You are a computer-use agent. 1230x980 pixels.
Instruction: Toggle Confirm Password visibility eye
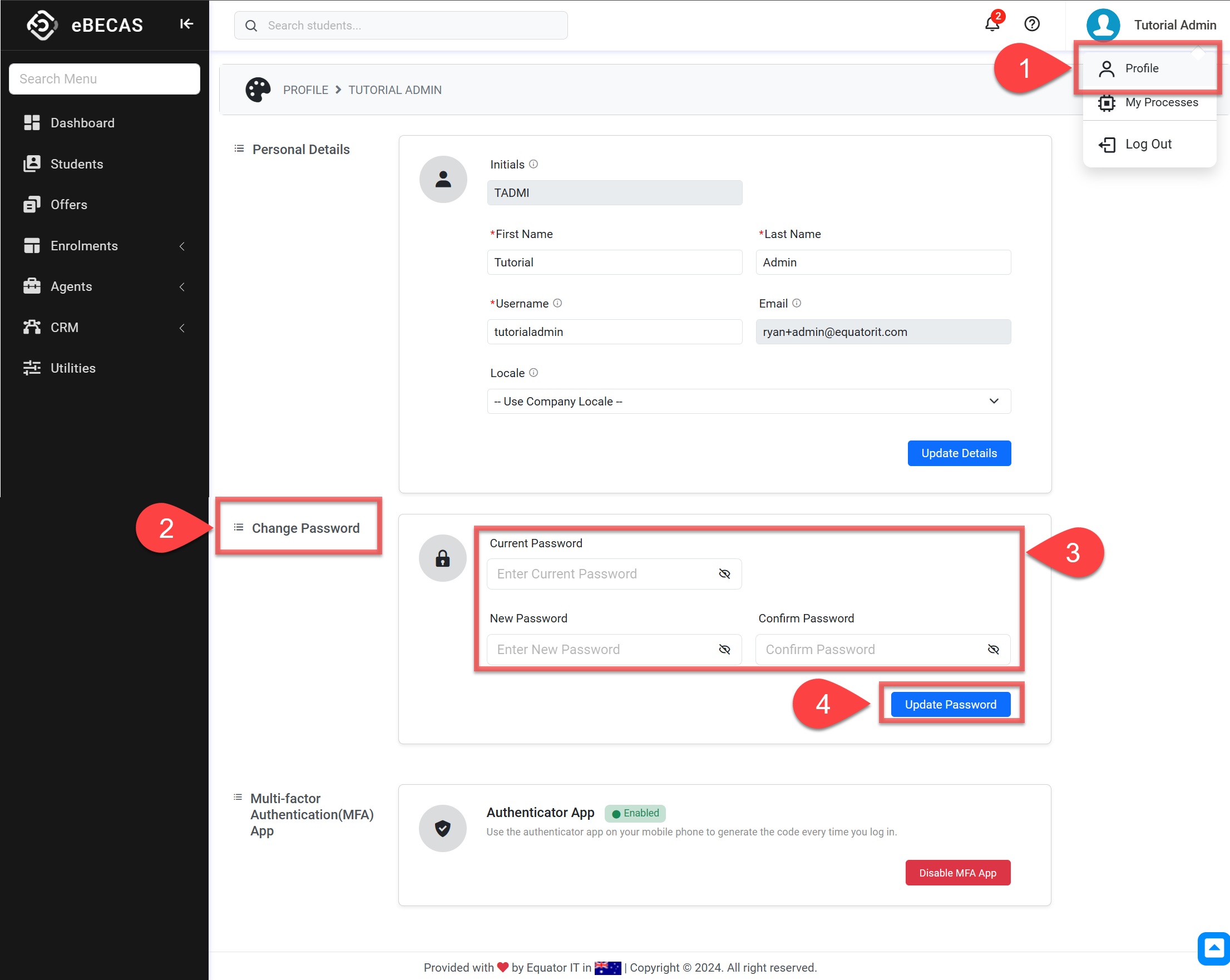993,649
